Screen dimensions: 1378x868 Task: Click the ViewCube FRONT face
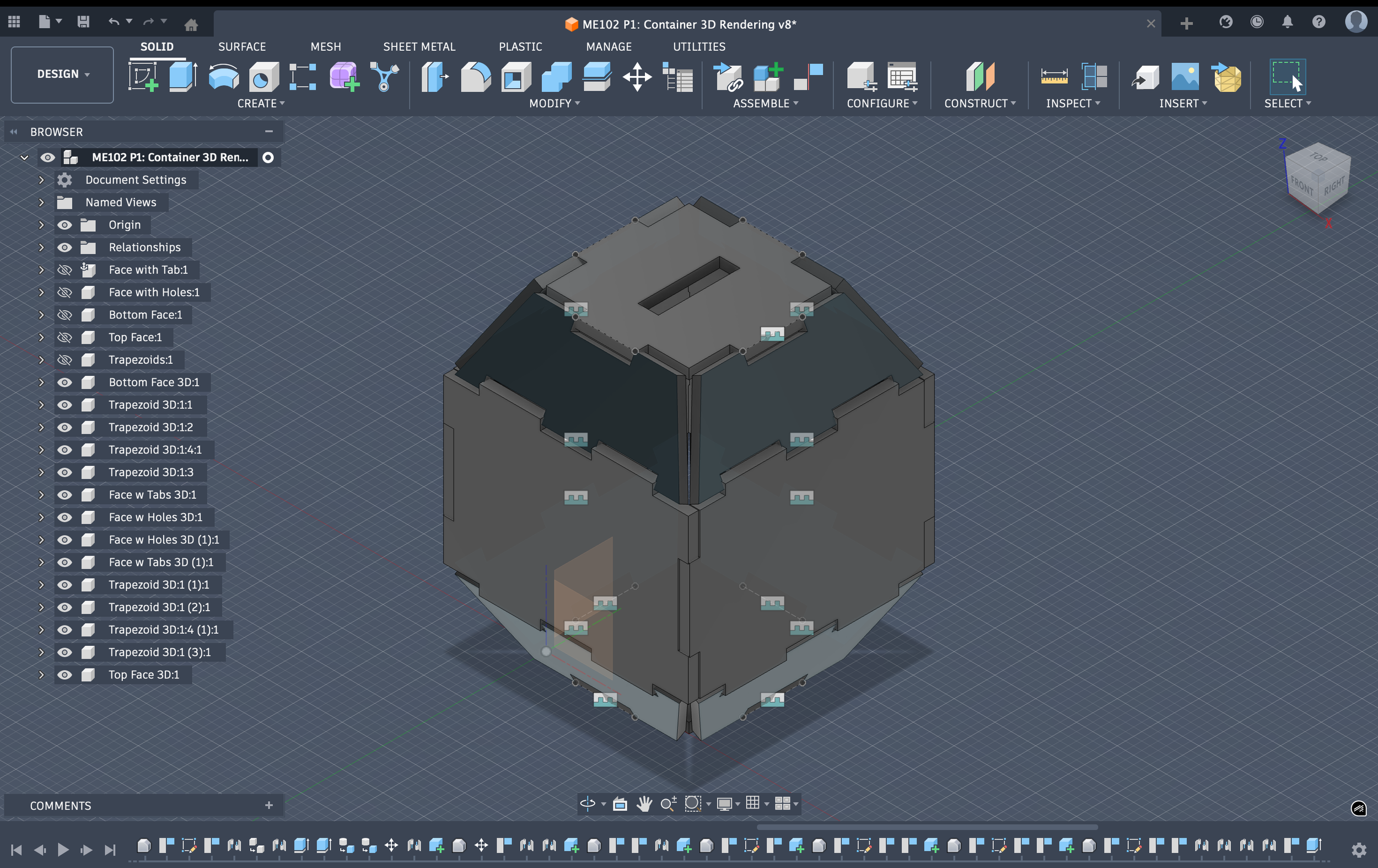(1301, 186)
